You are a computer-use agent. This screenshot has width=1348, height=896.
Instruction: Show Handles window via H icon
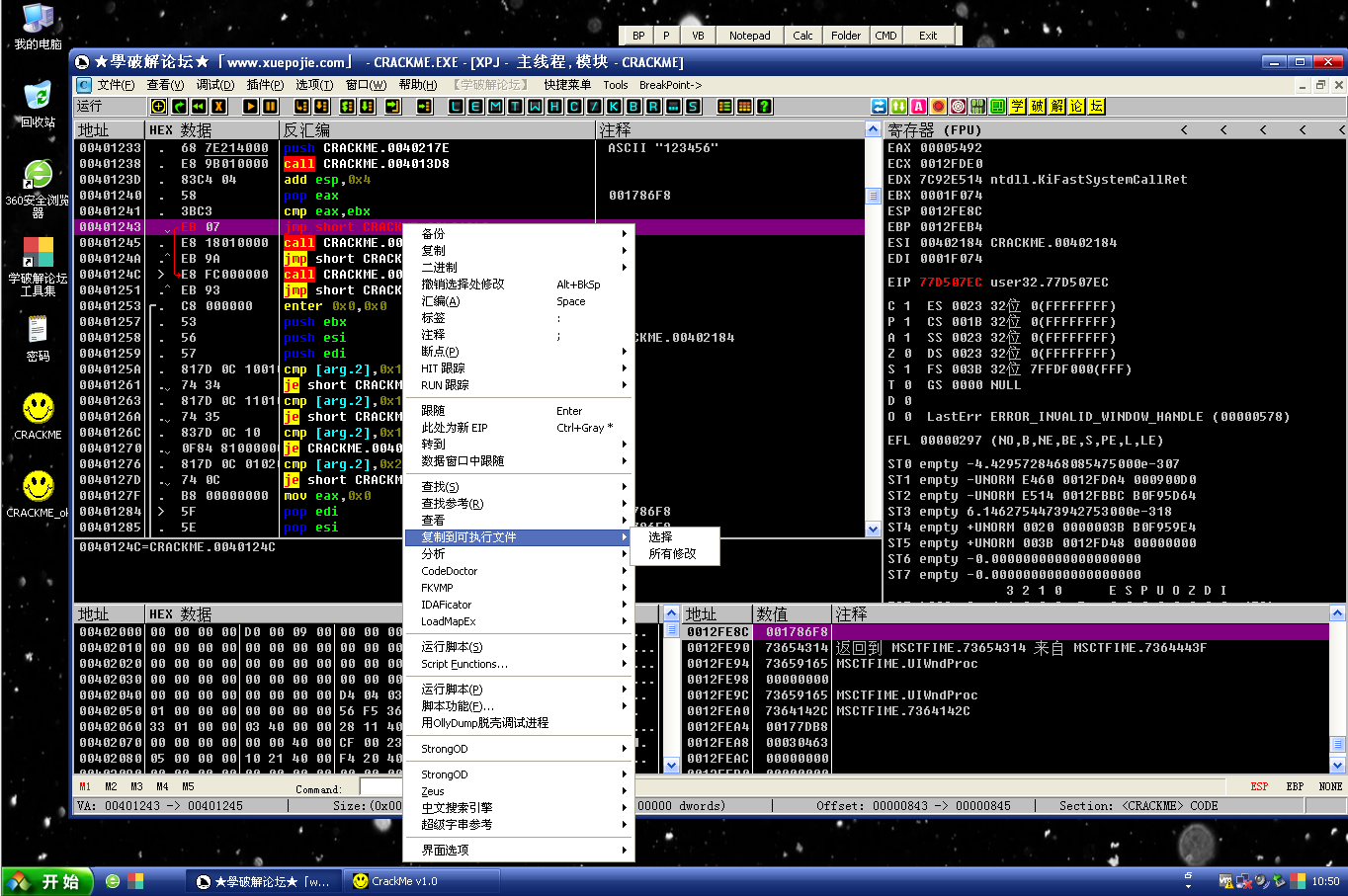[554, 106]
